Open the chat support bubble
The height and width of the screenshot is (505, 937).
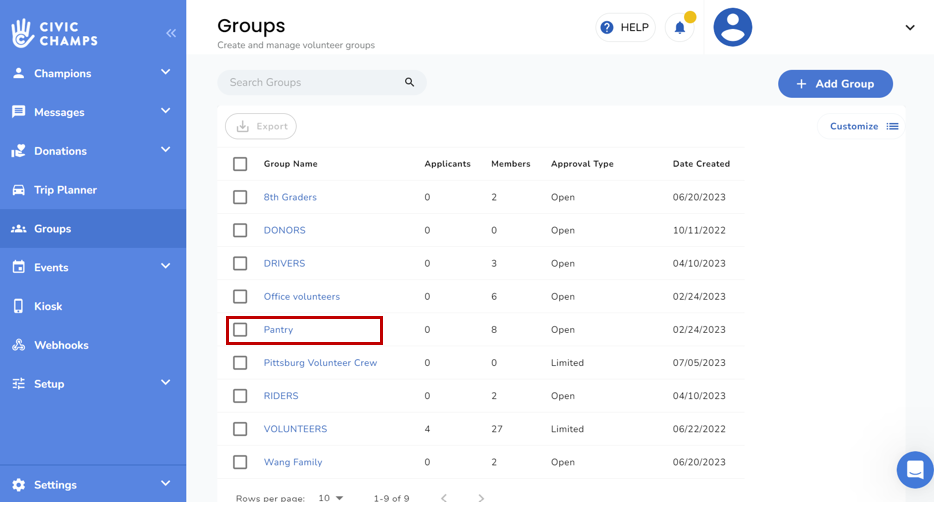[914, 469]
